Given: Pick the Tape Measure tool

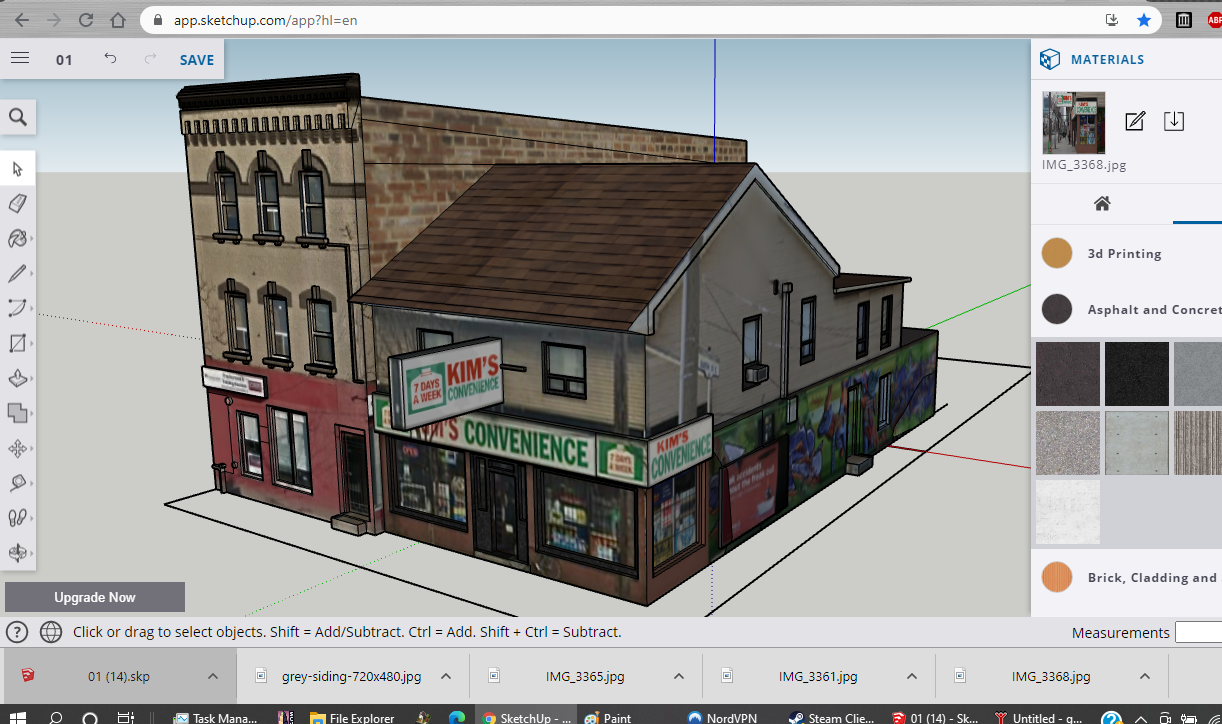Looking at the screenshot, I should (x=18, y=483).
